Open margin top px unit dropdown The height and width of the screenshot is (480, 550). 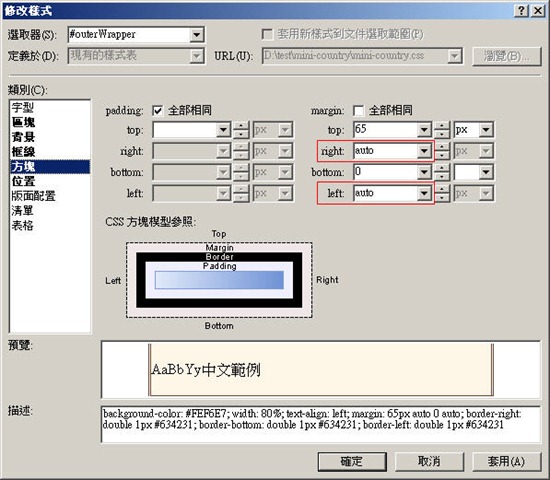486,130
